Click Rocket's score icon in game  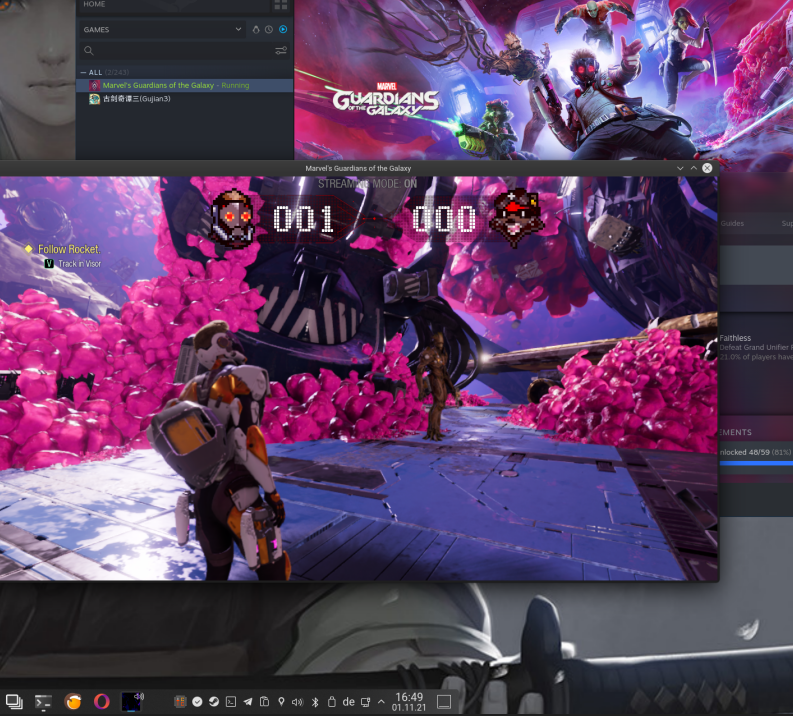point(516,218)
